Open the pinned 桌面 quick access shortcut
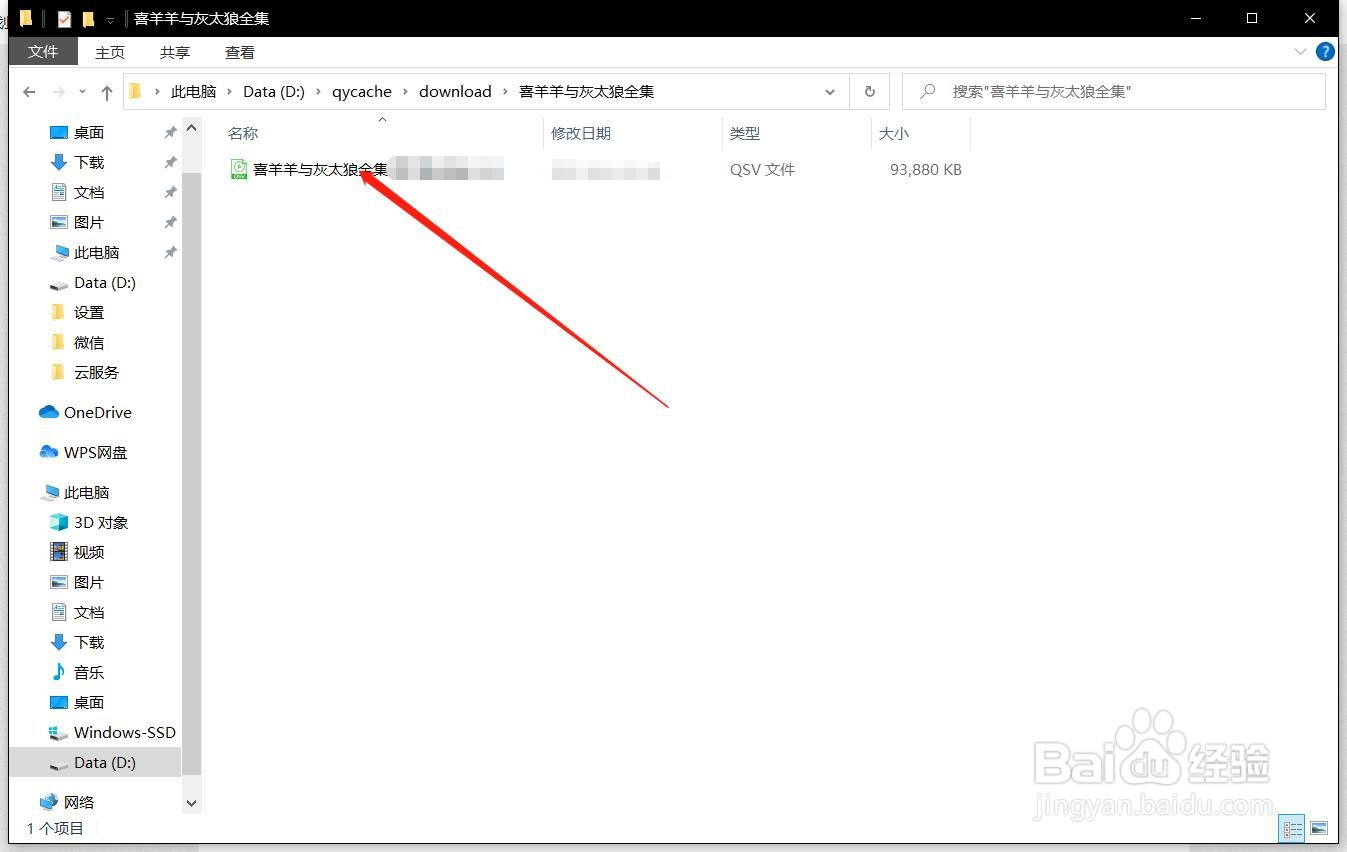 89,132
